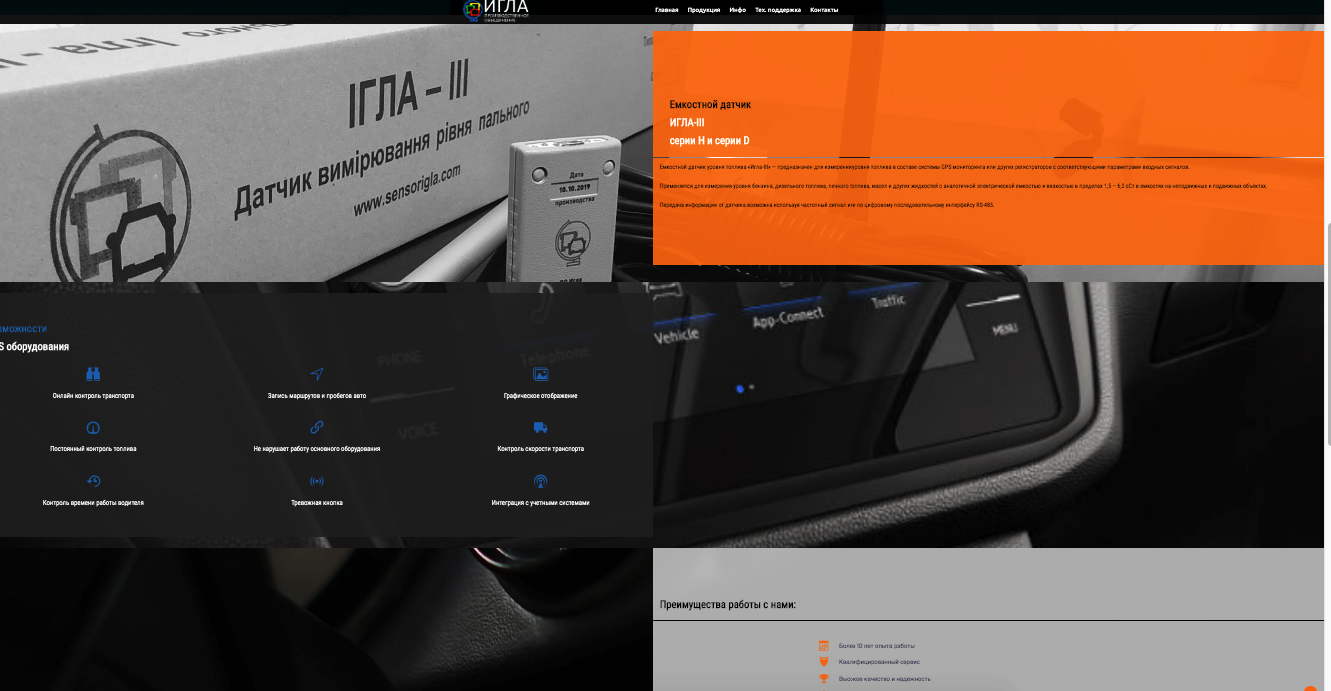Click the binoculars icon for online transport control
1331x691 pixels.
93,375
